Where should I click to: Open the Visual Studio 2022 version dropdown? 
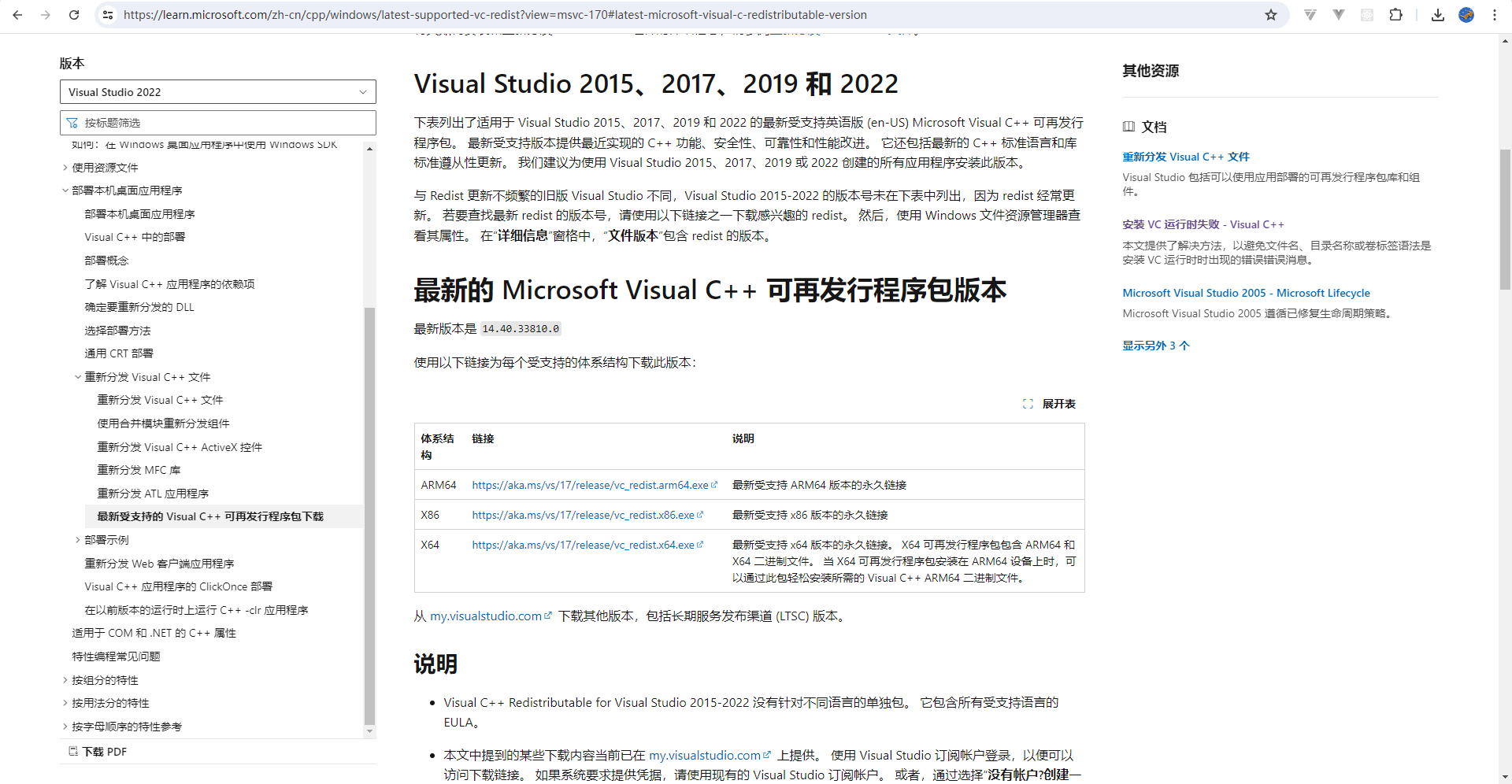pyautogui.click(x=218, y=92)
